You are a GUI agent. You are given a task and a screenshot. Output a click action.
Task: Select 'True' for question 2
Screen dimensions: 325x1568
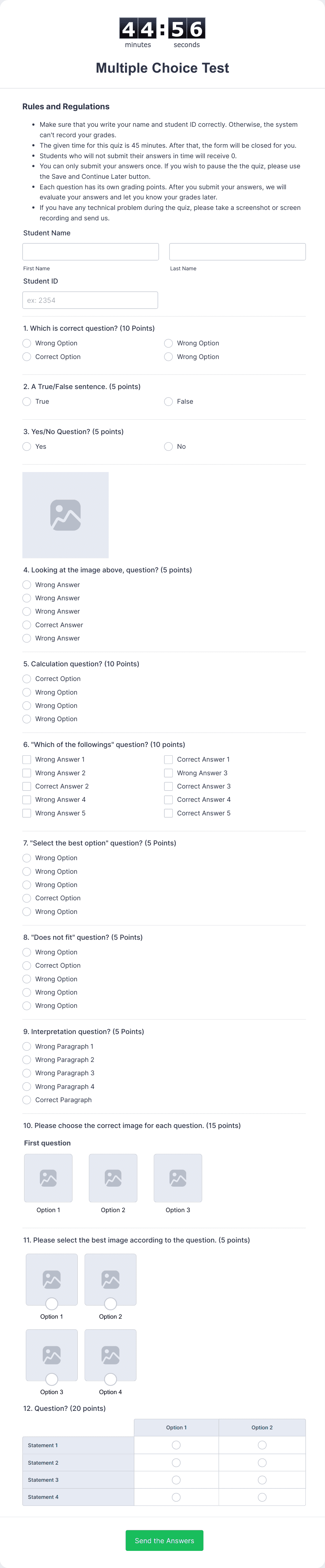pyautogui.click(x=27, y=401)
